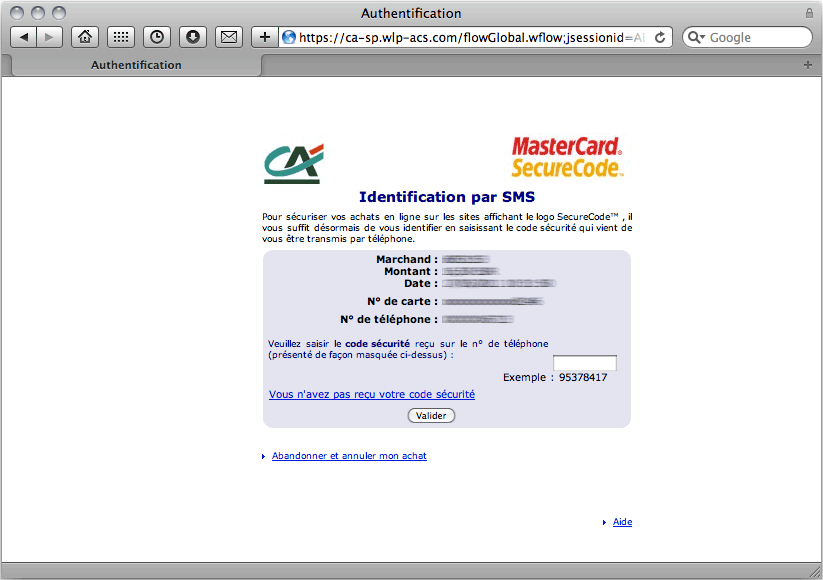Click the window close button

click(17, 13)
